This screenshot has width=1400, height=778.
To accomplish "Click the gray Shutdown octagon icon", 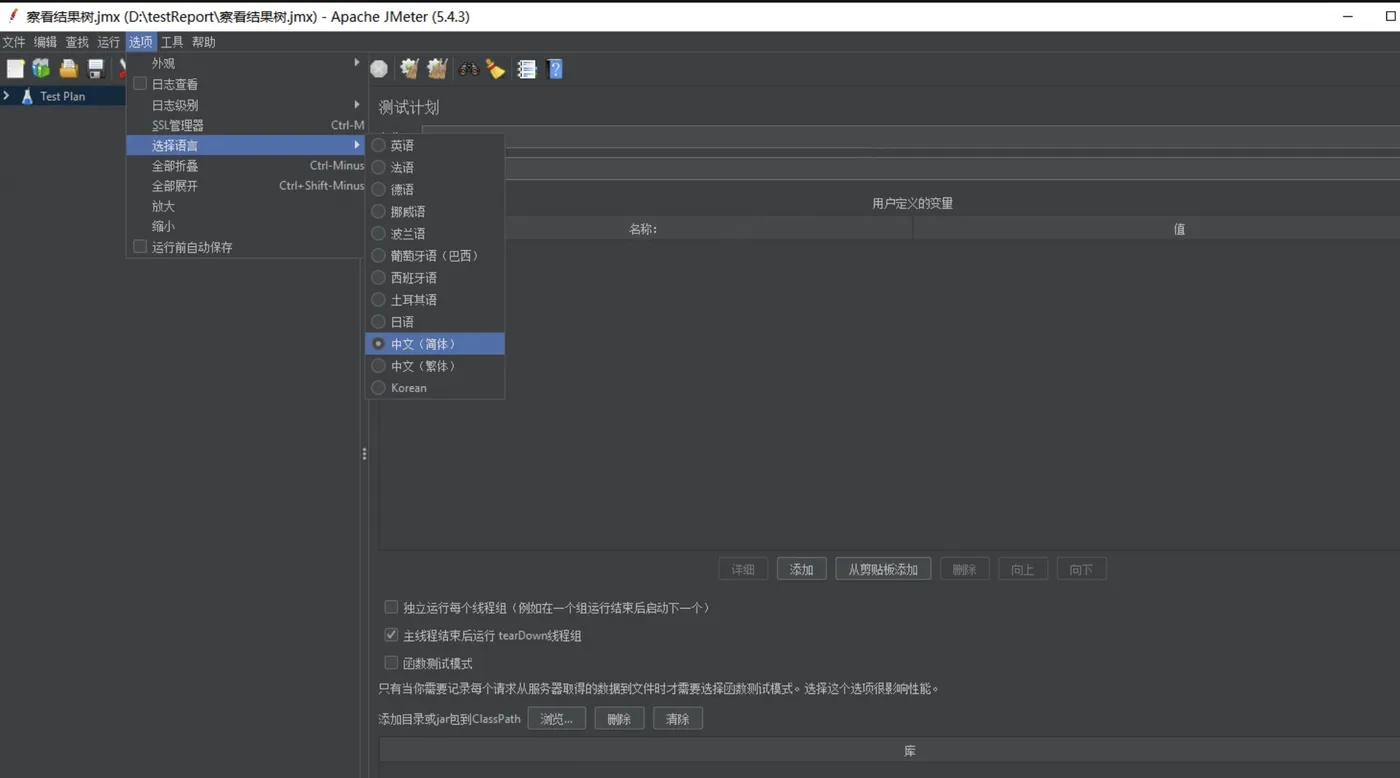I will 379,69.
